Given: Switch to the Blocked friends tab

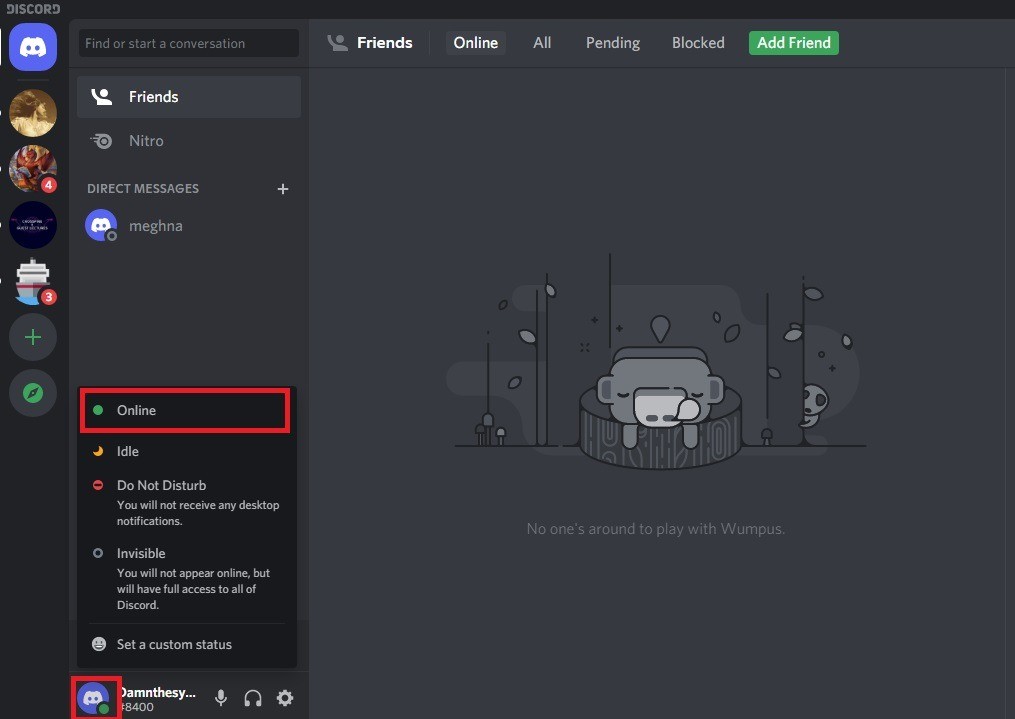Looking at the screenshot, I should coord(698,43).
